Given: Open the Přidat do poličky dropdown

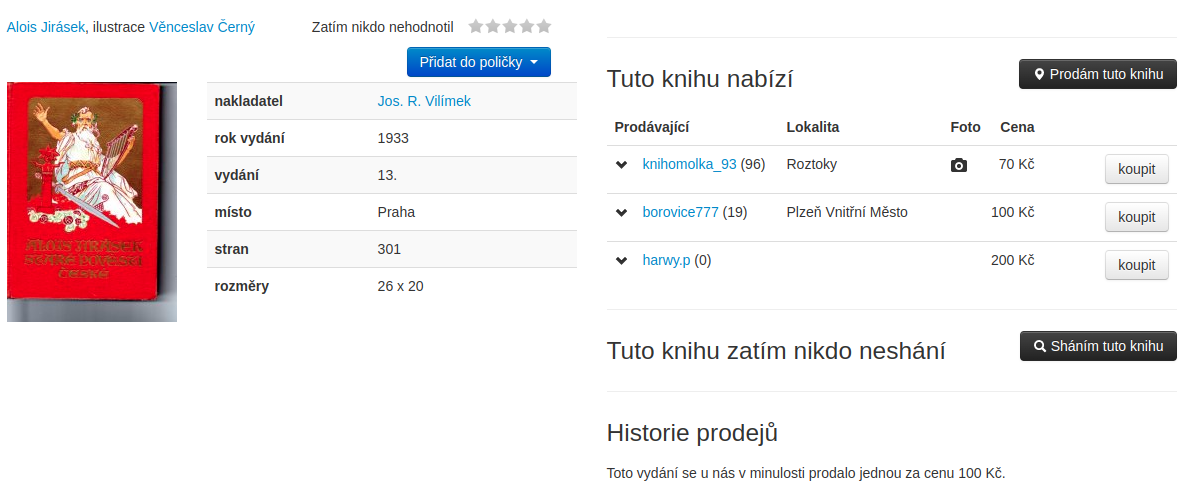Looking at the screenshot, I should [478, 62].
